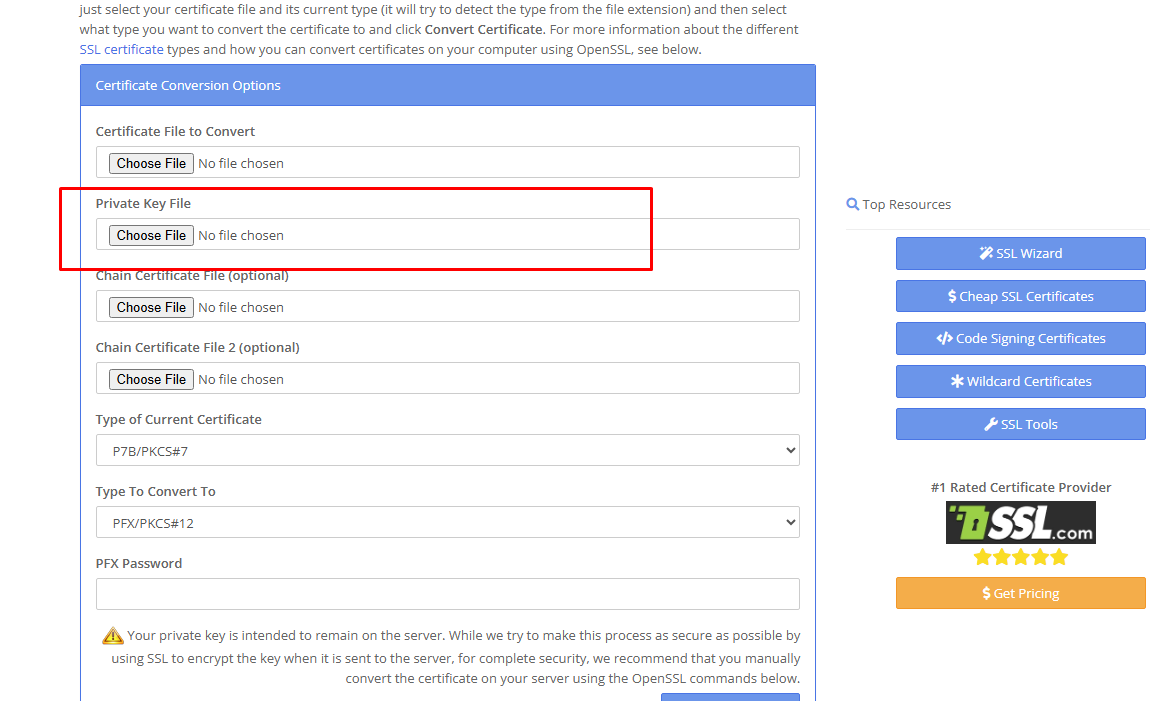Click the orange Get Pricing button
This screenshot has height=701, width=1150.
[1020, 593]
